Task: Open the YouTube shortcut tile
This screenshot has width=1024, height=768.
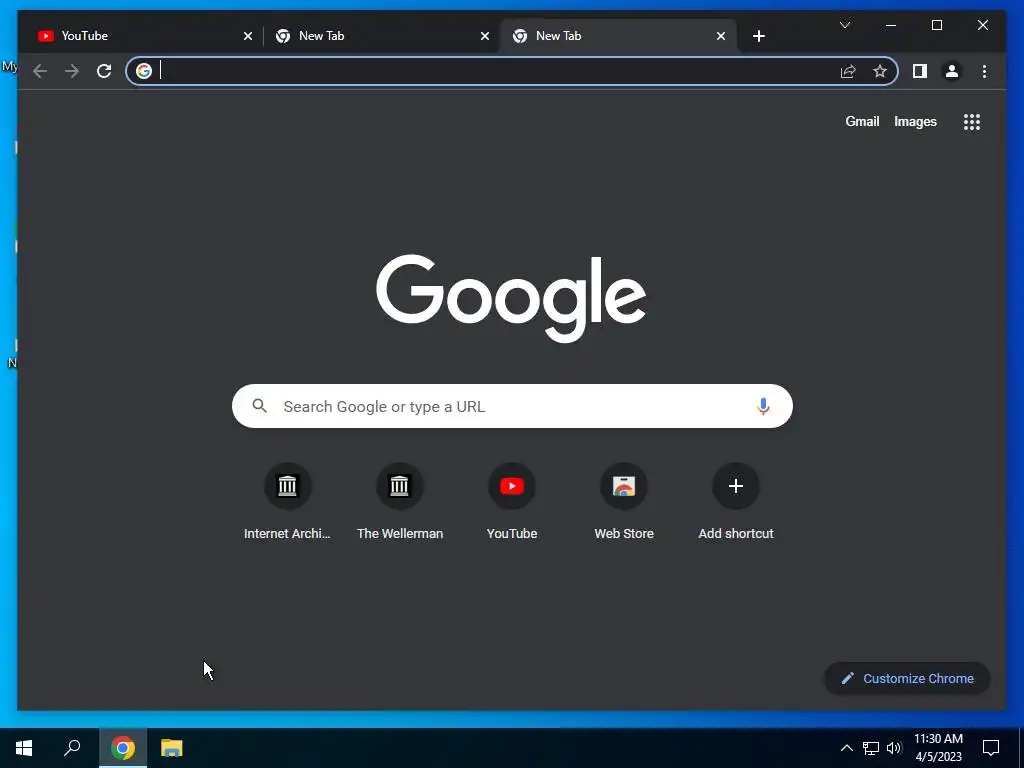Action: point(512,502)
